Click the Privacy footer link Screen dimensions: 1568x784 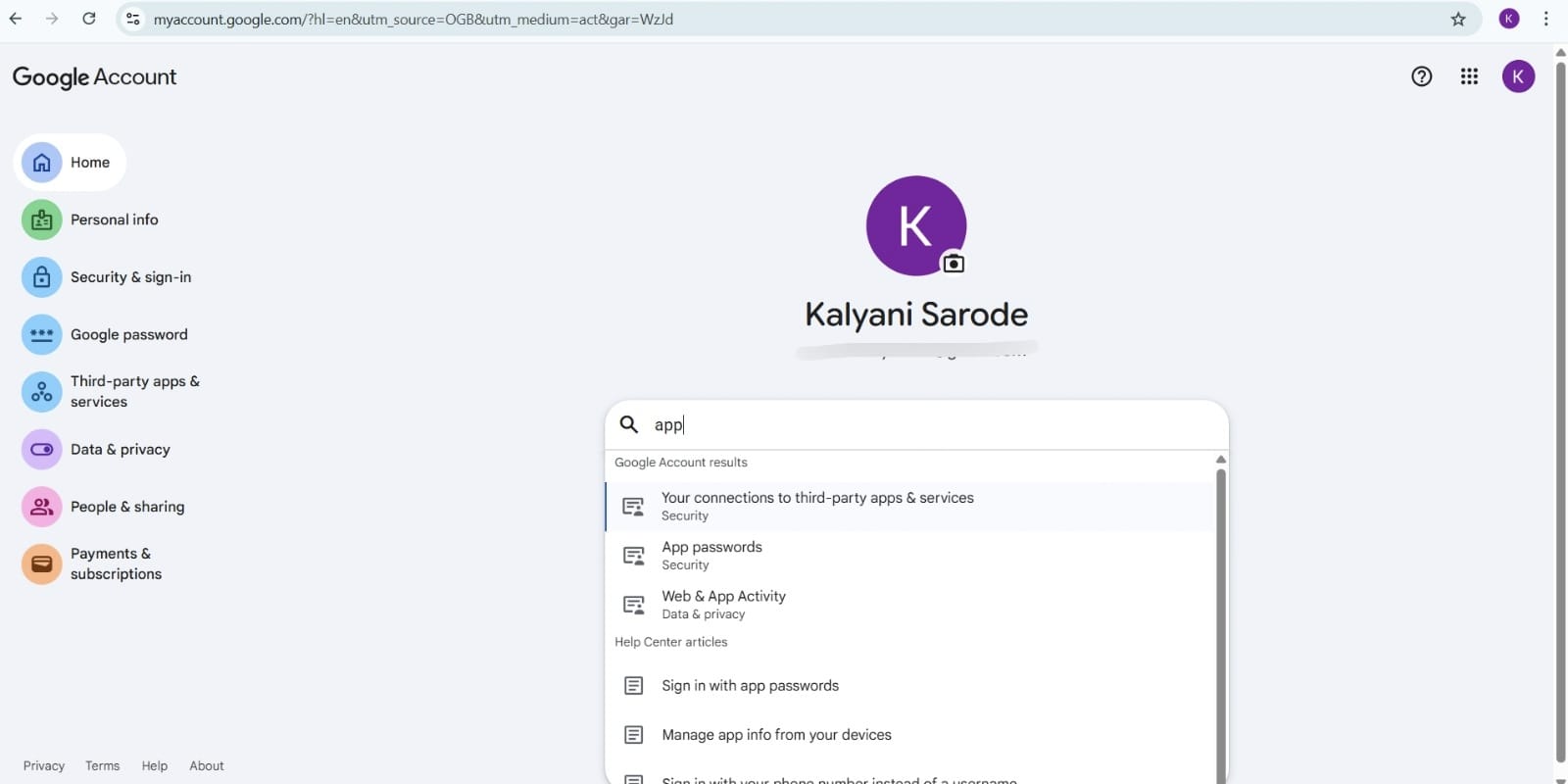[44, 765]
